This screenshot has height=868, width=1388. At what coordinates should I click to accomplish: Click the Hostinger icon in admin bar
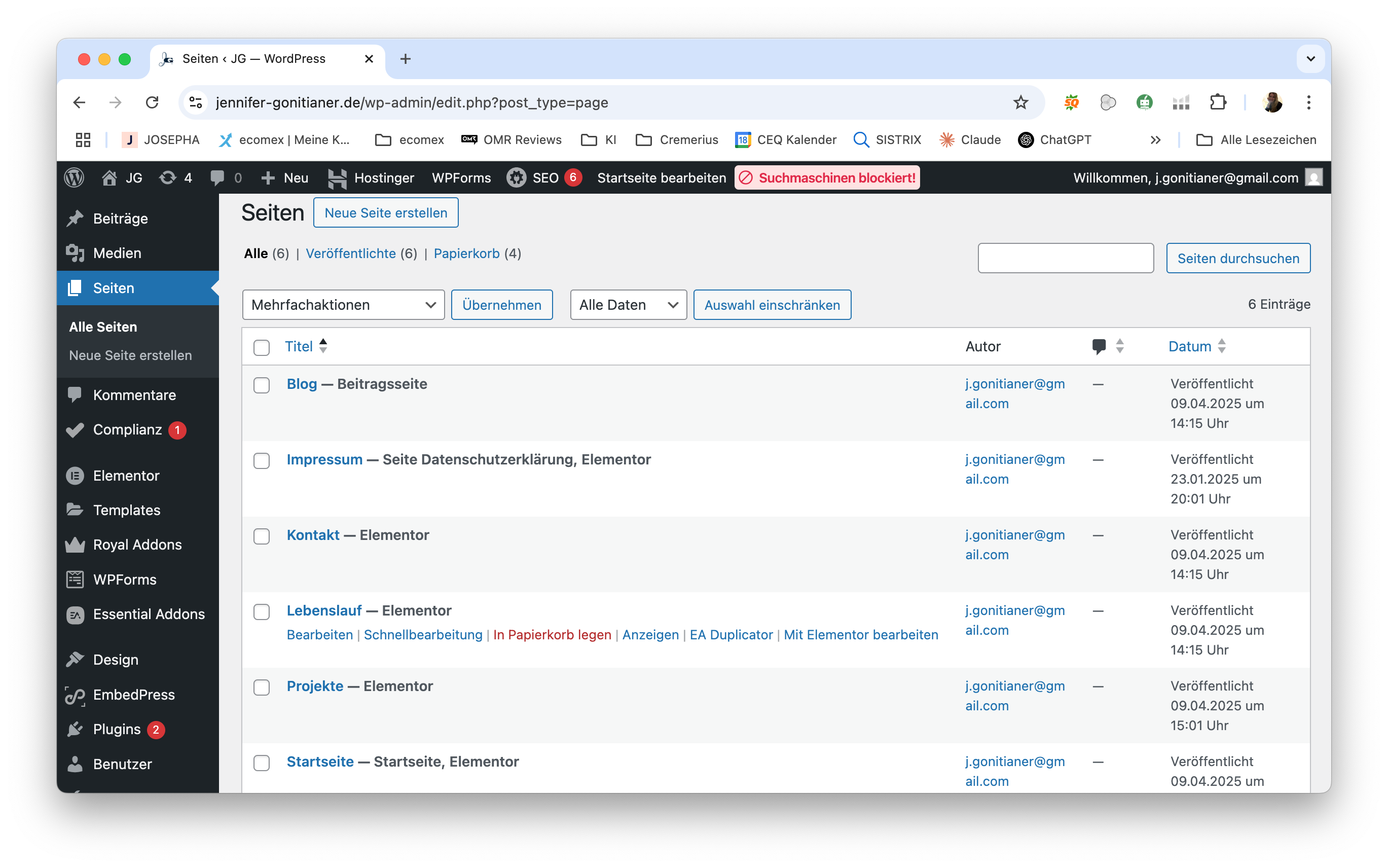pyautogui.click(x=339, y=178)
